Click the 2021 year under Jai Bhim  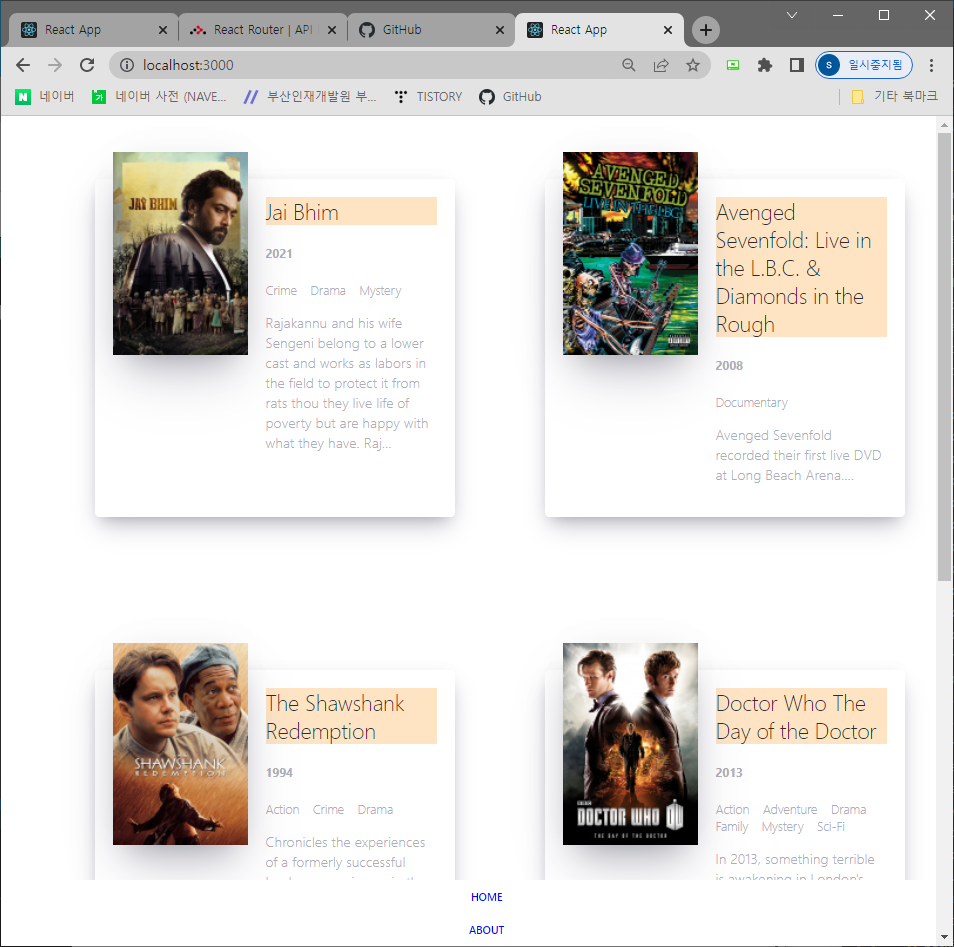click(x=279, y=254)
